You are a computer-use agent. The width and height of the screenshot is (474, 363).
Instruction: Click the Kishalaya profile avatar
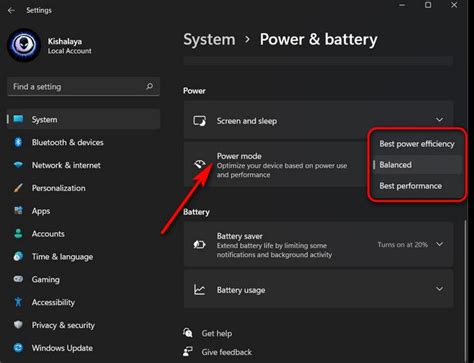[x=24, y=45]
